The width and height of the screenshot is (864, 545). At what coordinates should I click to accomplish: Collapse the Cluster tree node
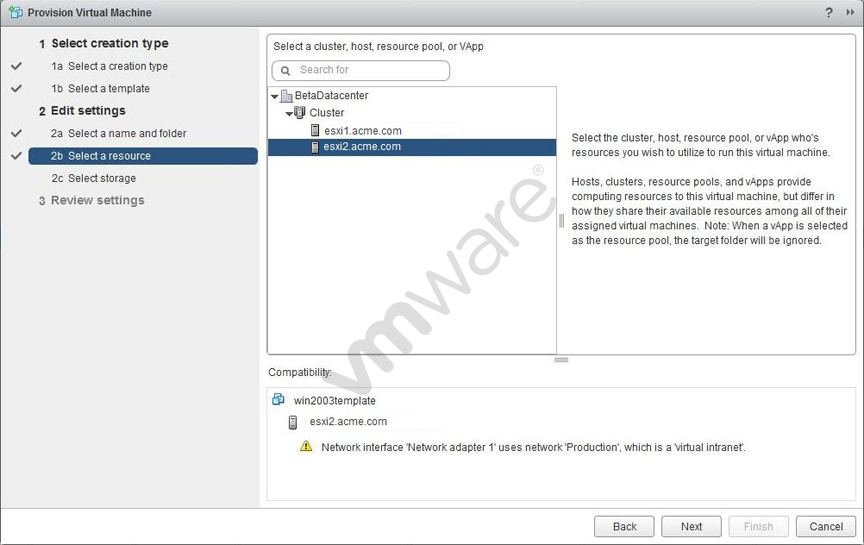[288, 113]
